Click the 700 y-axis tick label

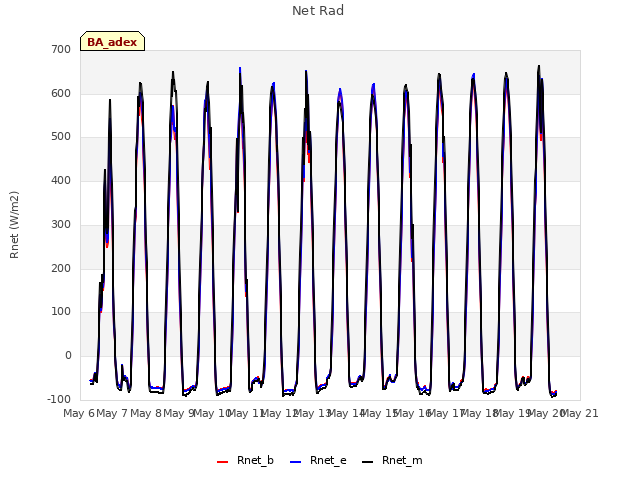pos(61,49)
